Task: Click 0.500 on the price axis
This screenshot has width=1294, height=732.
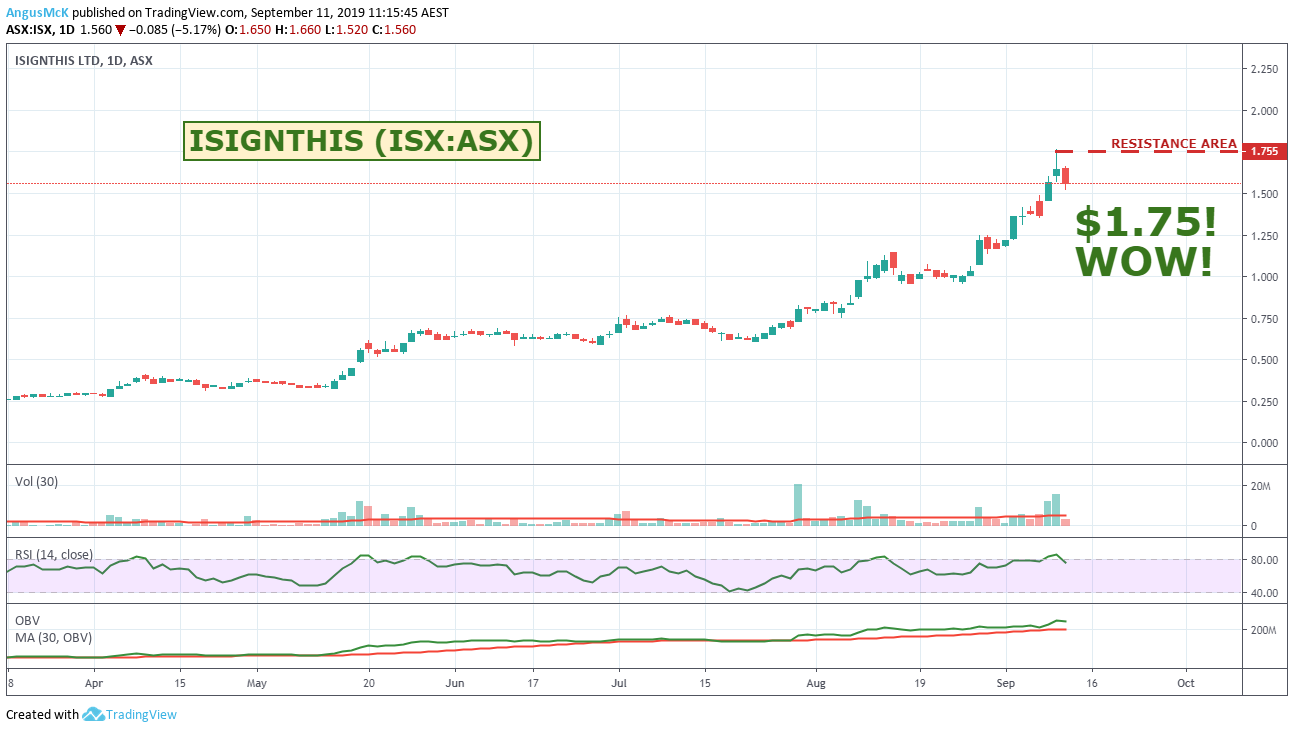Action: tap(1264, 360)
